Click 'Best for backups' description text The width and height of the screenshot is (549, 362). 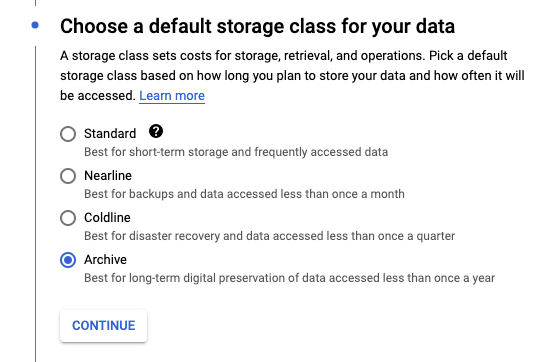(x=244, y=194)
